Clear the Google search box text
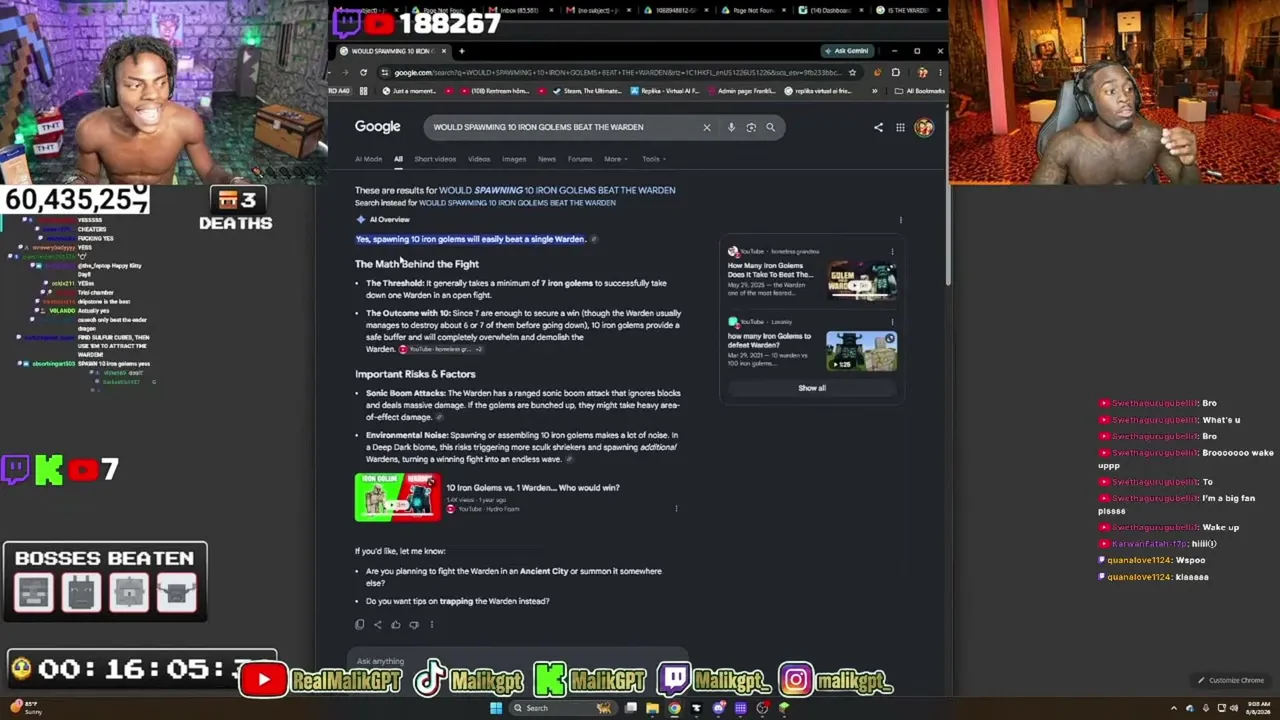This screenshot has width=1280, height=720. coord(706,127)
